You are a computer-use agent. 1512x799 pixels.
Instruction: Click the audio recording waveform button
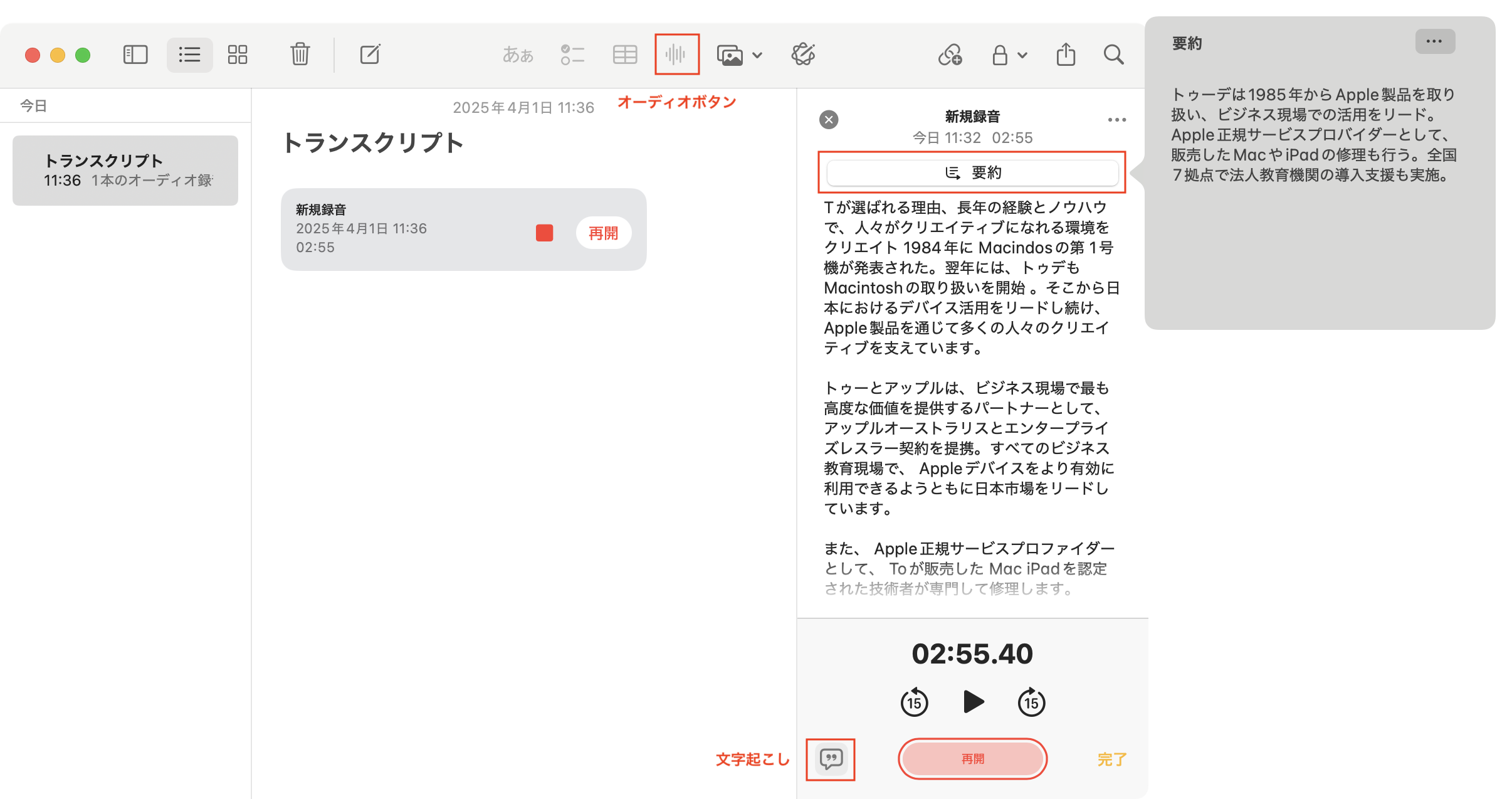click(676, 55)
